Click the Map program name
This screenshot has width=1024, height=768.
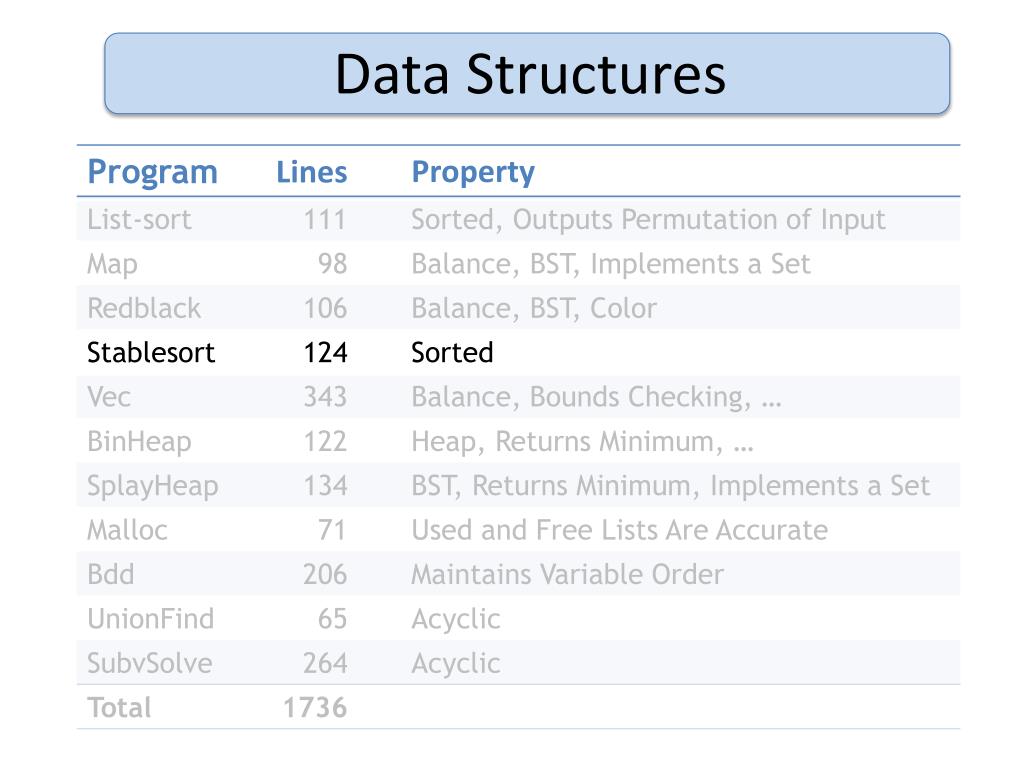(x=112, y=264)
